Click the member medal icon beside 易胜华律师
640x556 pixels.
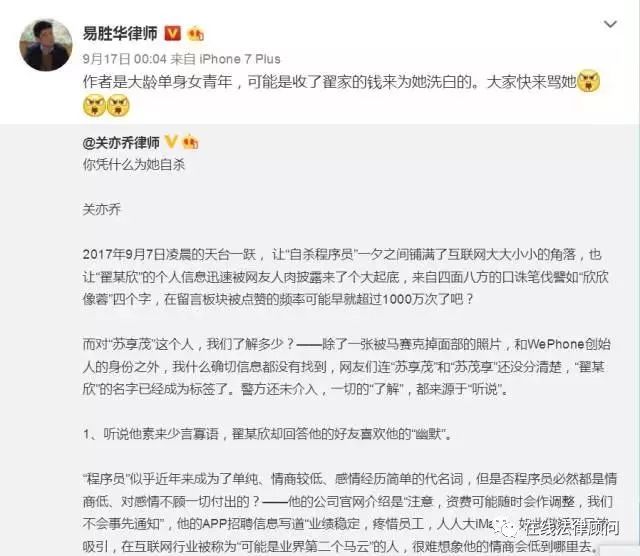tap(196, 34)
